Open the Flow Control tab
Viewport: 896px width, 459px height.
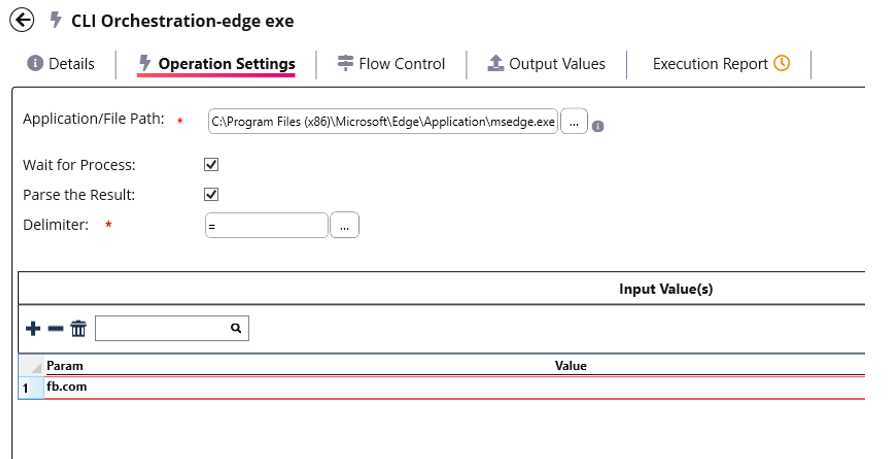[x=391, y=63]
